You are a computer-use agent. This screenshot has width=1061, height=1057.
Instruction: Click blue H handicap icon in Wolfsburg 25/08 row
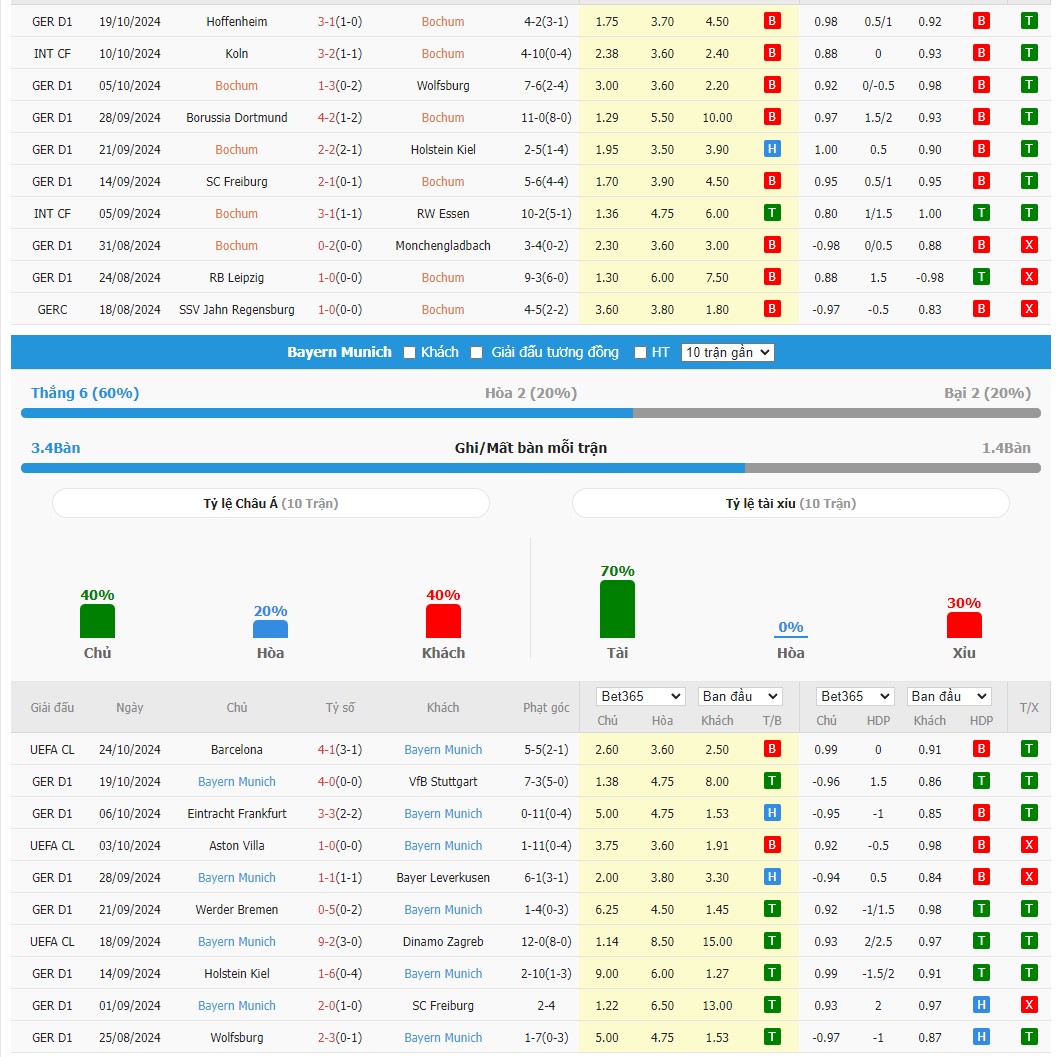[x=981, y=1036]
